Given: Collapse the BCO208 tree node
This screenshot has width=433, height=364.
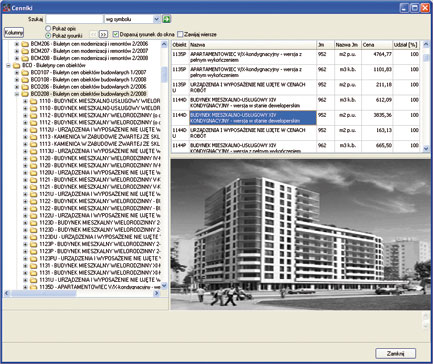Looking at the screenshot, I should point(17,94).
